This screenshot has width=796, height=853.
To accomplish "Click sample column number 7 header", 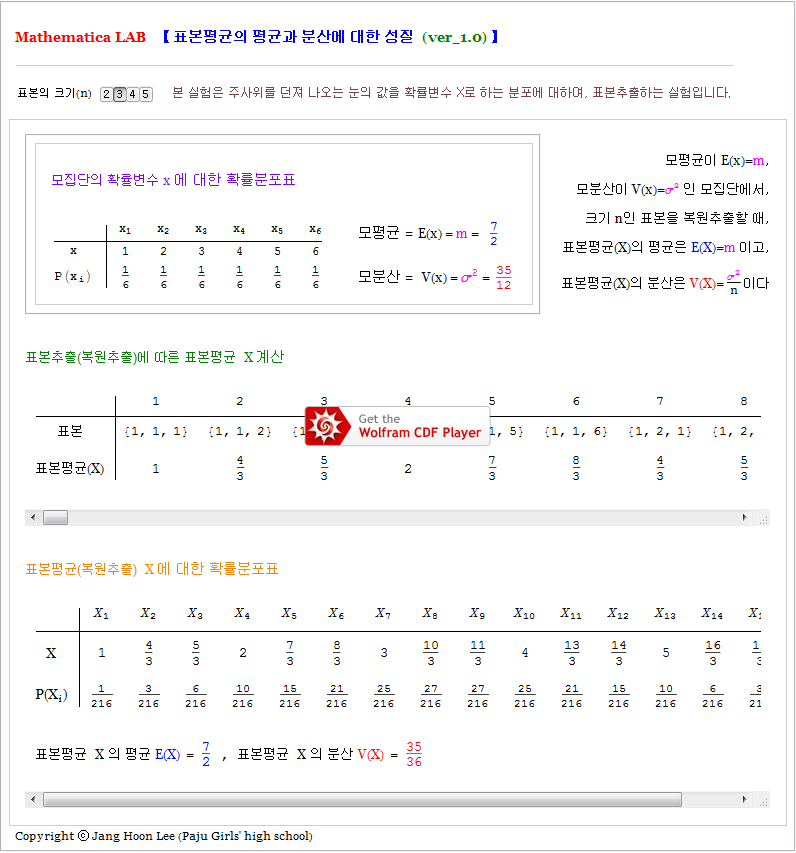I will [x=659, y=401].
